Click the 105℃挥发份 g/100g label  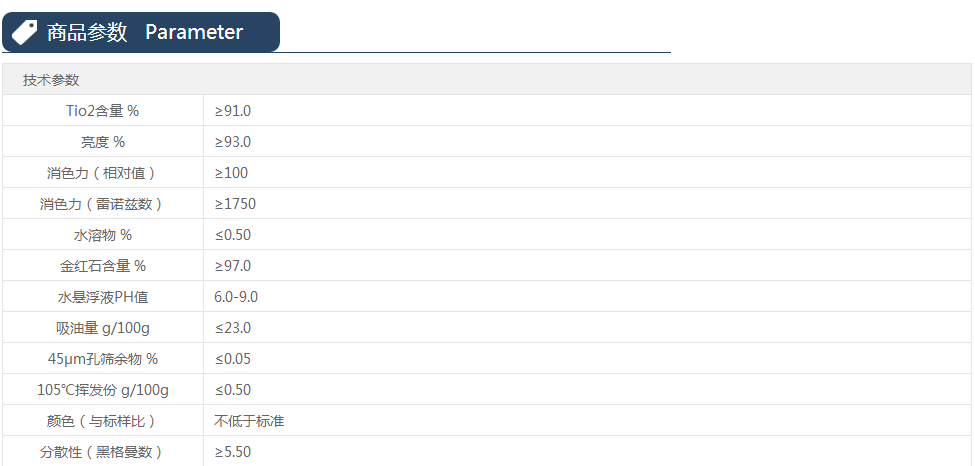(x=103, y=390)
